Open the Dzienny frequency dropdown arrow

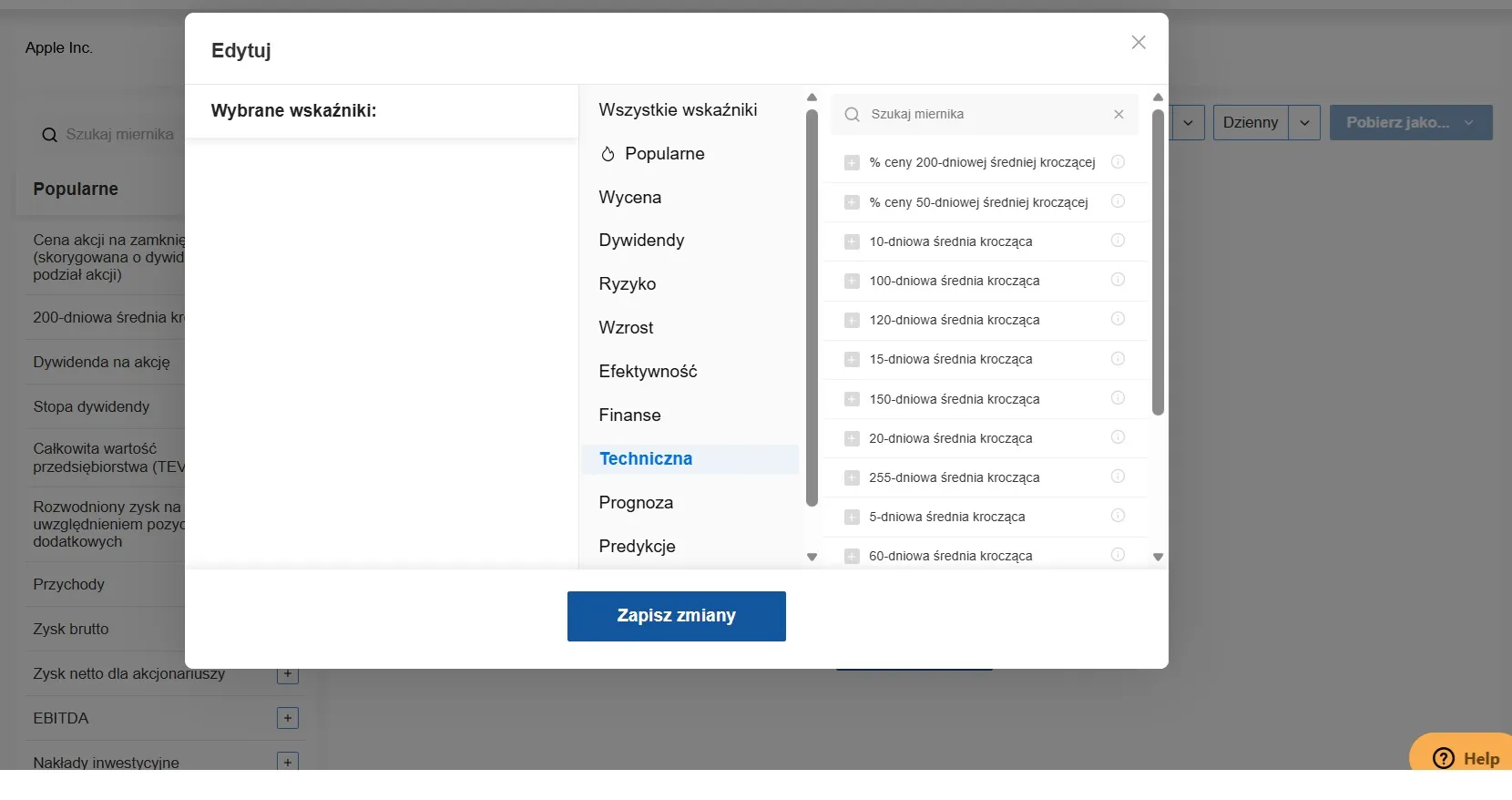tap(1304, 123)
